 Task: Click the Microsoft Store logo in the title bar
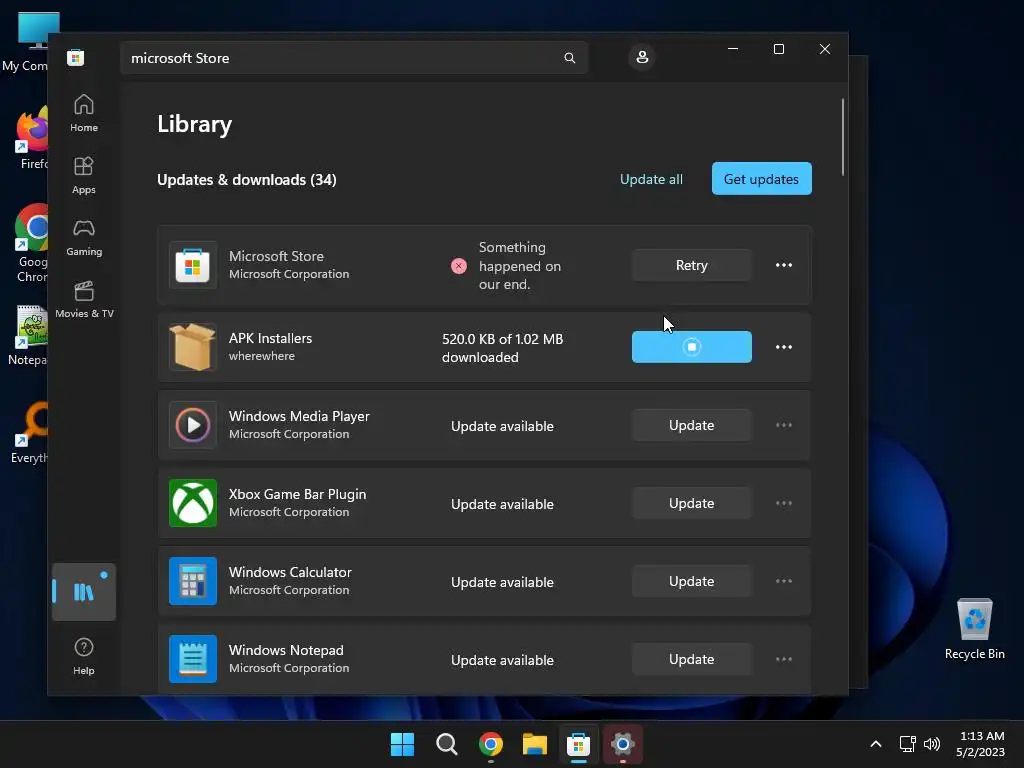pyautogui.click(x=76, y=57)
